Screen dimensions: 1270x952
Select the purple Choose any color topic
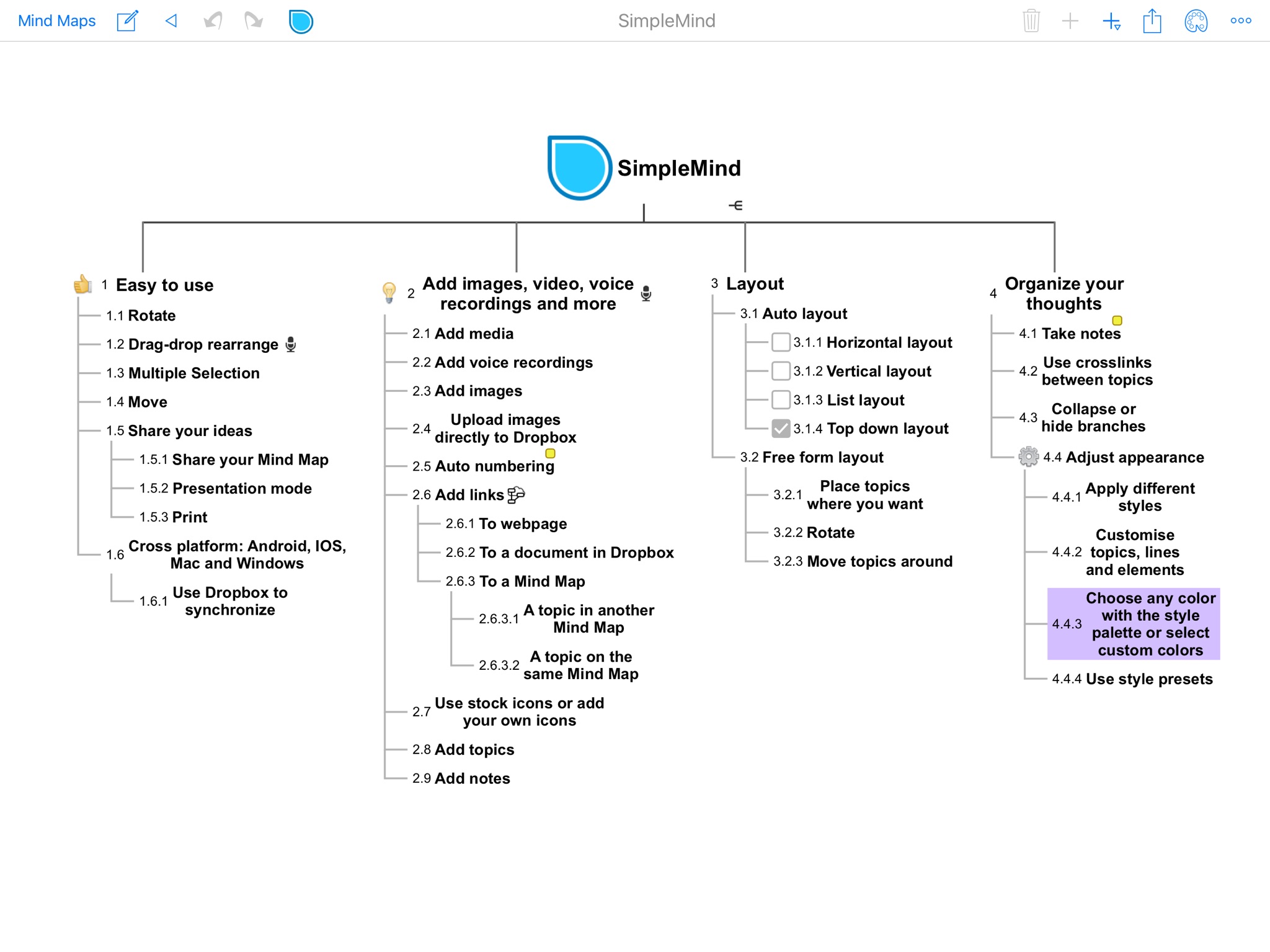(1134, 624)
